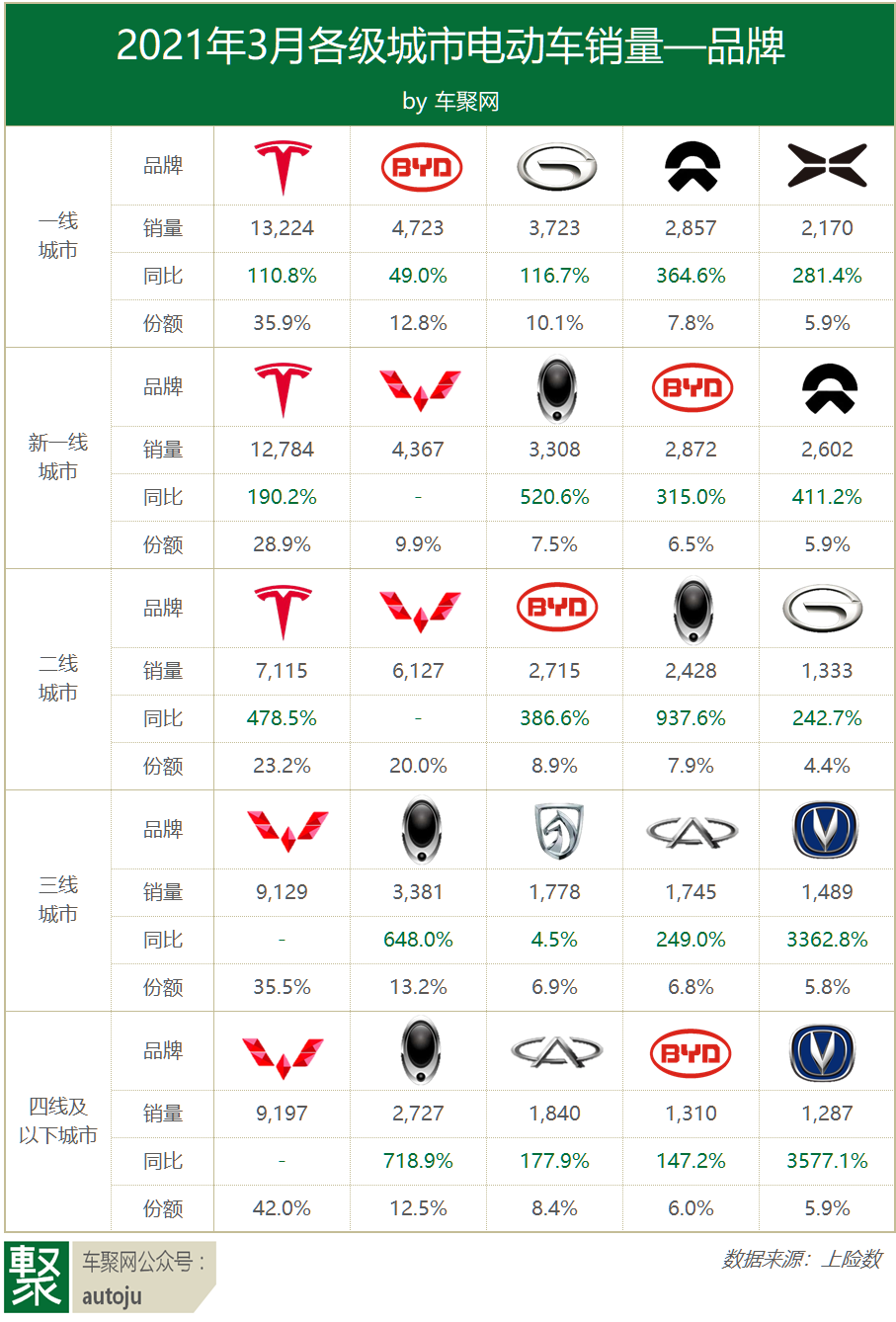Click the autoju account name text
This screenshot has height=1322, width=896.
tap(112, 1295)
